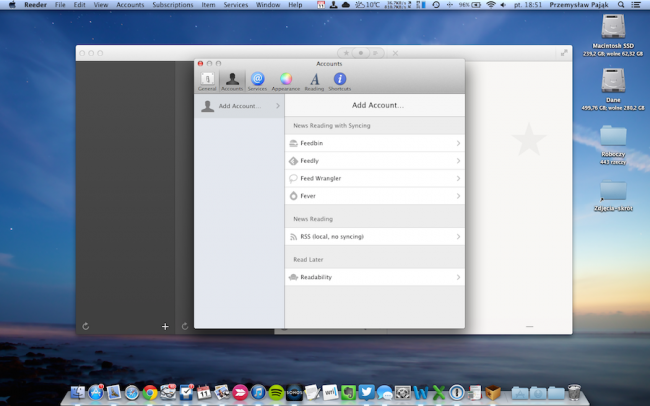This screenshot has width=650, height=406.
Task: Click the Wi-Fi status icon
Action: [491, 5]
